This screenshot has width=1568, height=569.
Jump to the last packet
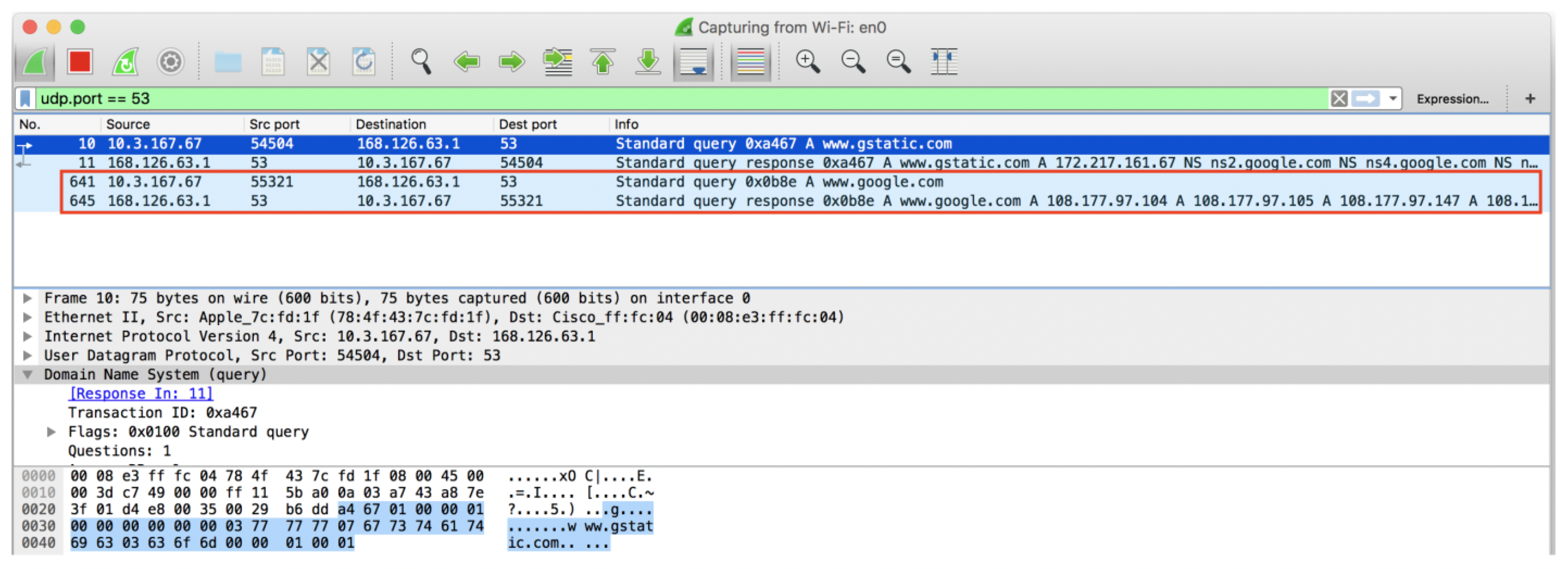coord(648,61)
